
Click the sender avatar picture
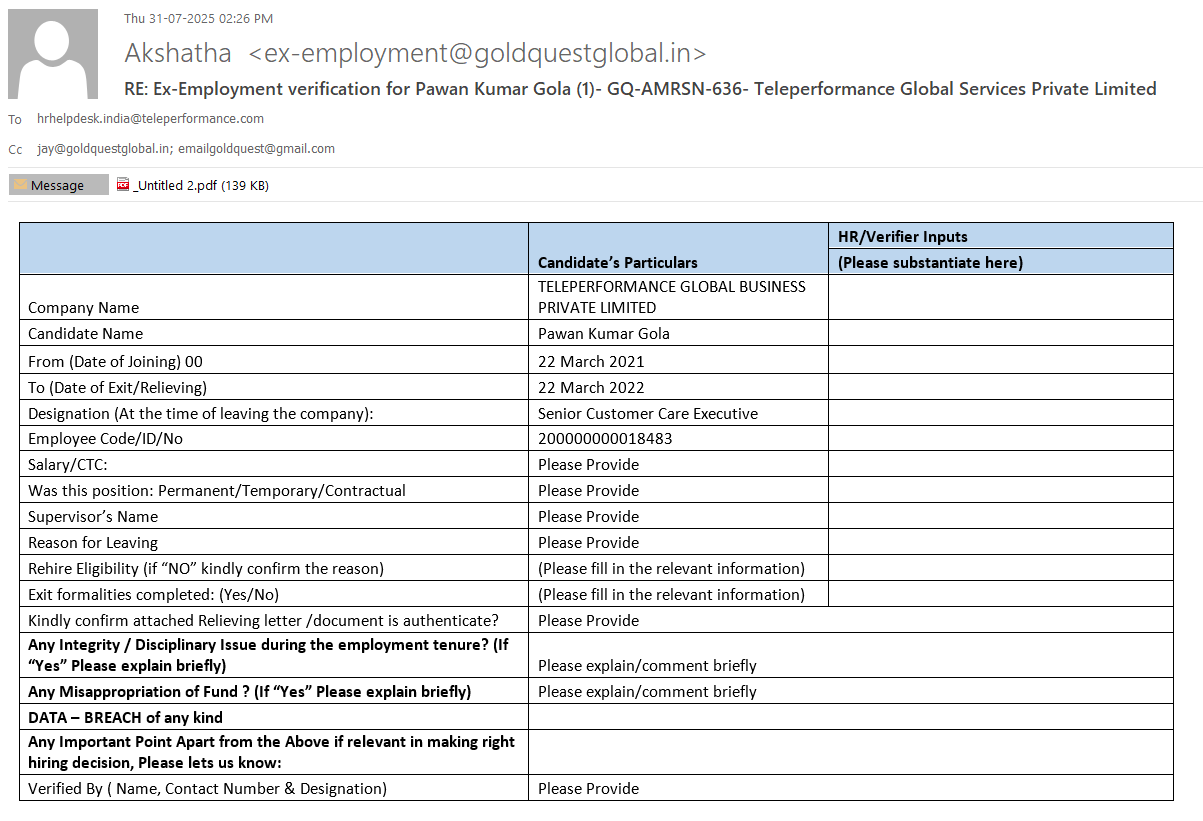coord(53,54)
